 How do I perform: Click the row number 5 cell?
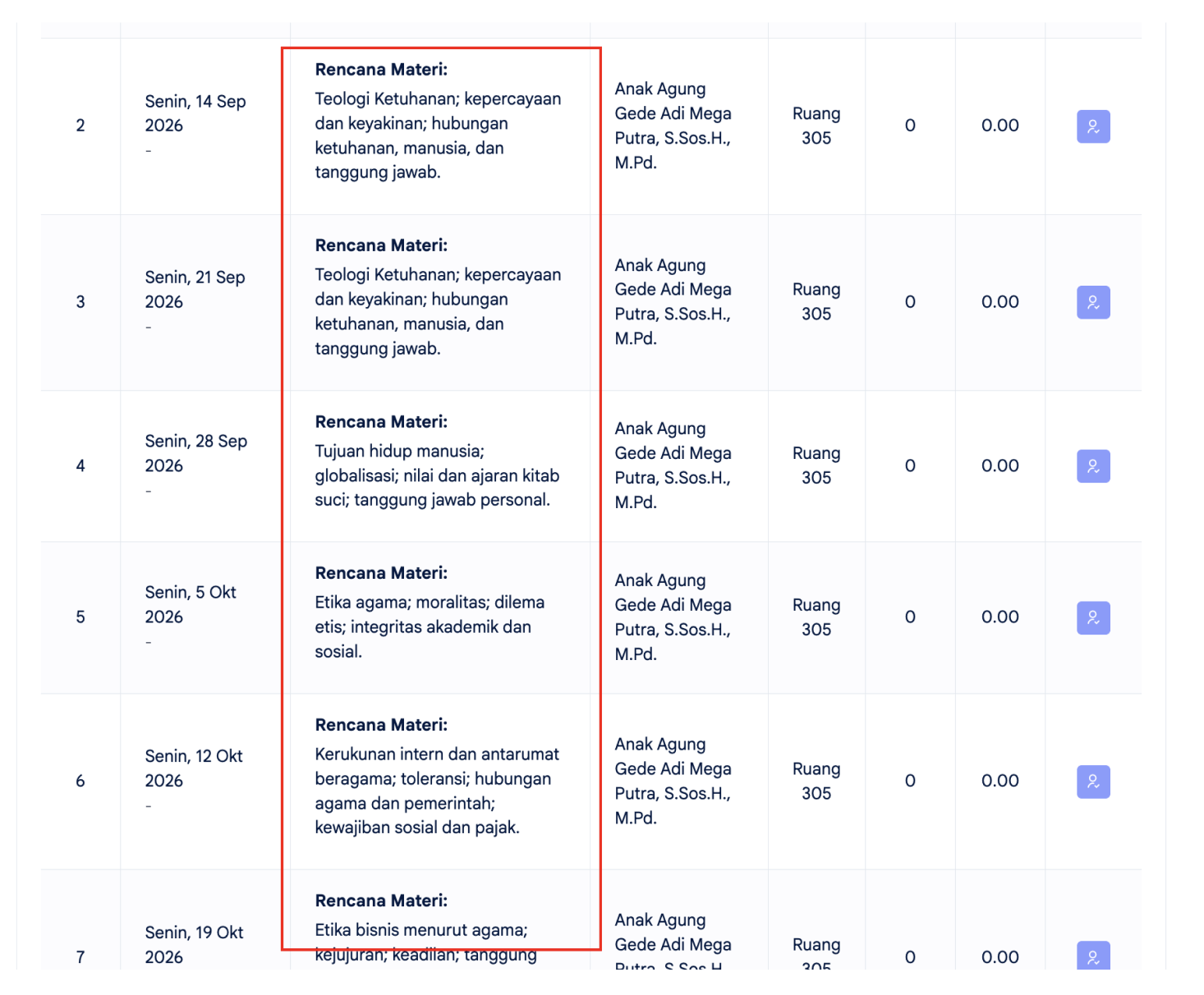[80, 617]
